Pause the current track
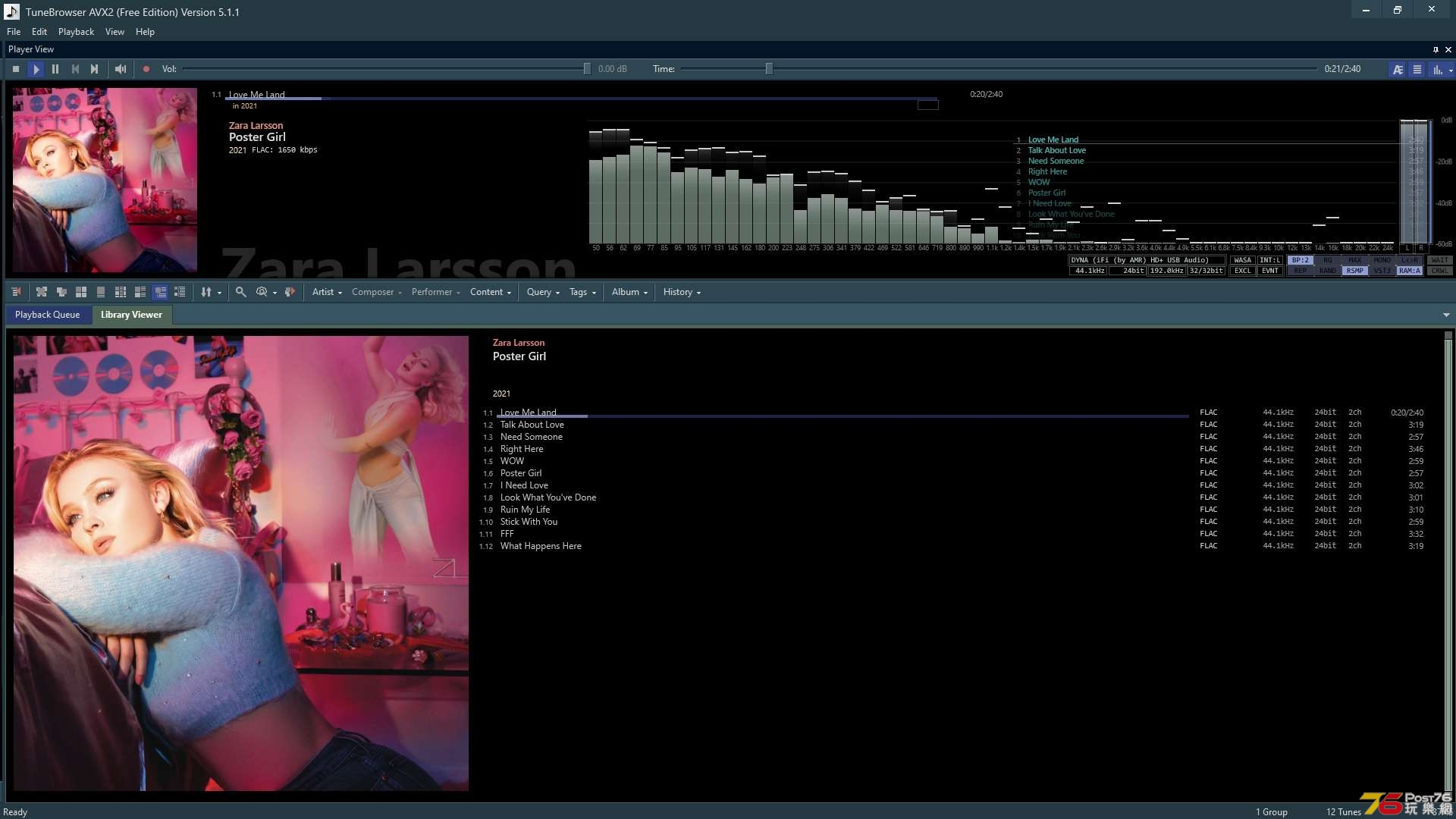The image size is (1456, 819). point(55,69)
